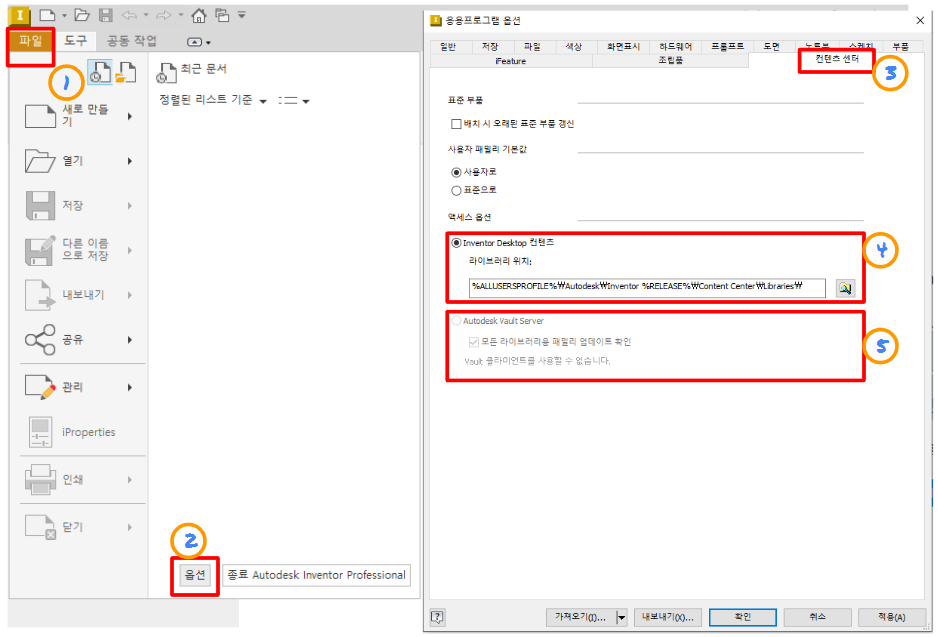Viewport: 938px width, 637px height.
Task: Select the 표준으로 radio button
Action: (x=456, y=190)
